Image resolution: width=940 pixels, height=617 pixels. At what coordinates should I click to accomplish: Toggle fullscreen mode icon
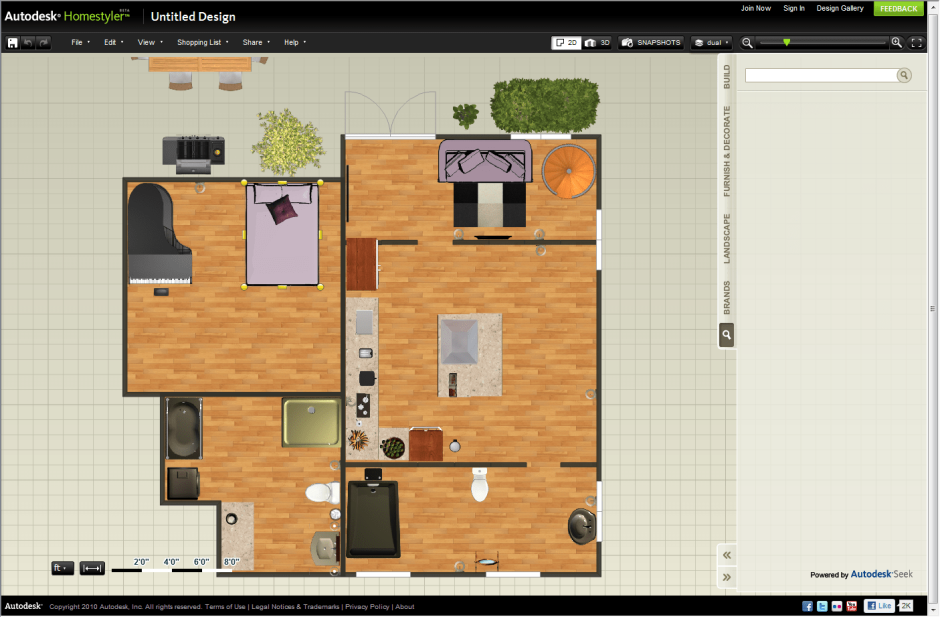916,43
